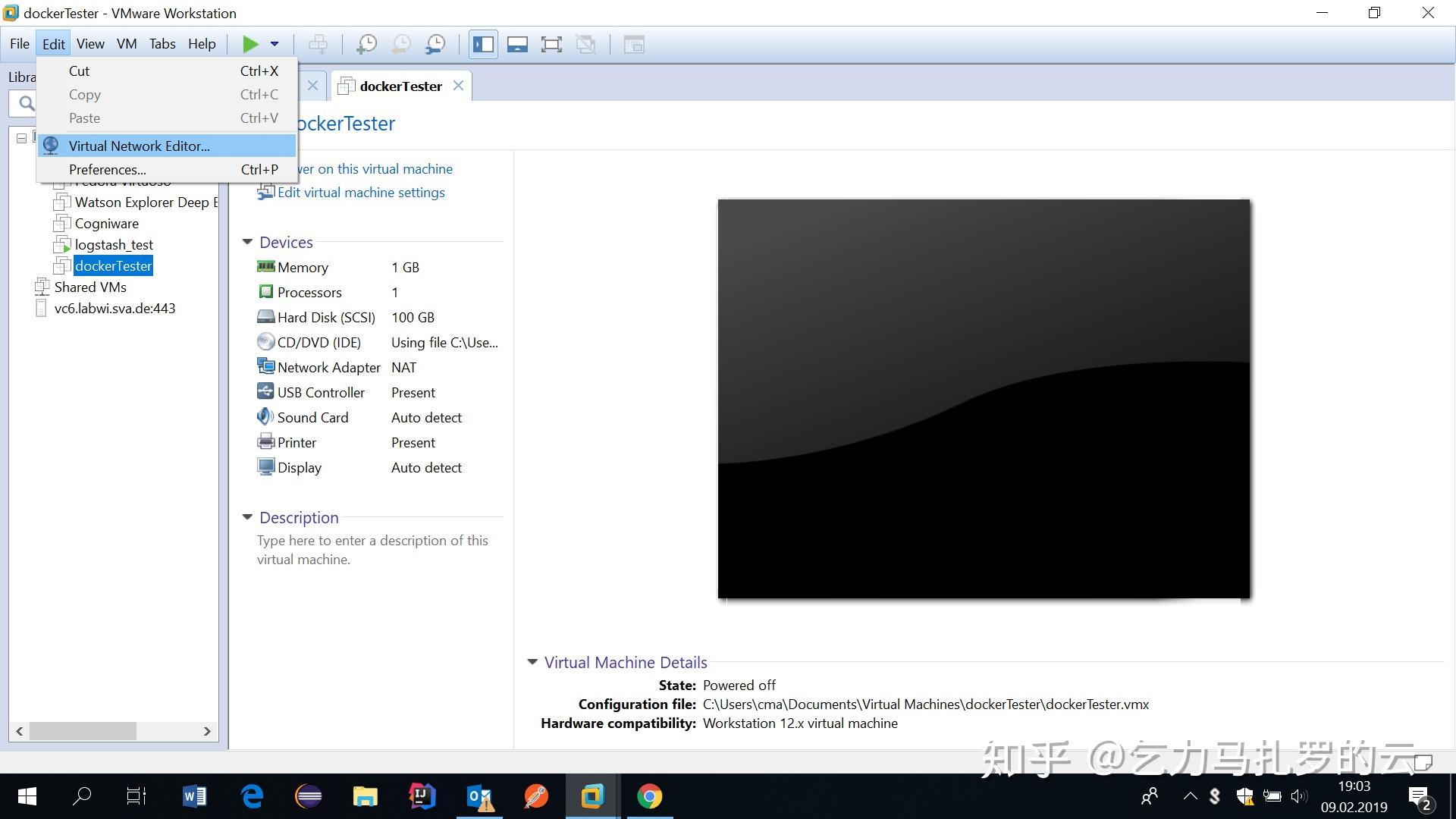Click Edit virtual machine settings link
This screenshot has width=1456, height=819.
click(361, 193)
